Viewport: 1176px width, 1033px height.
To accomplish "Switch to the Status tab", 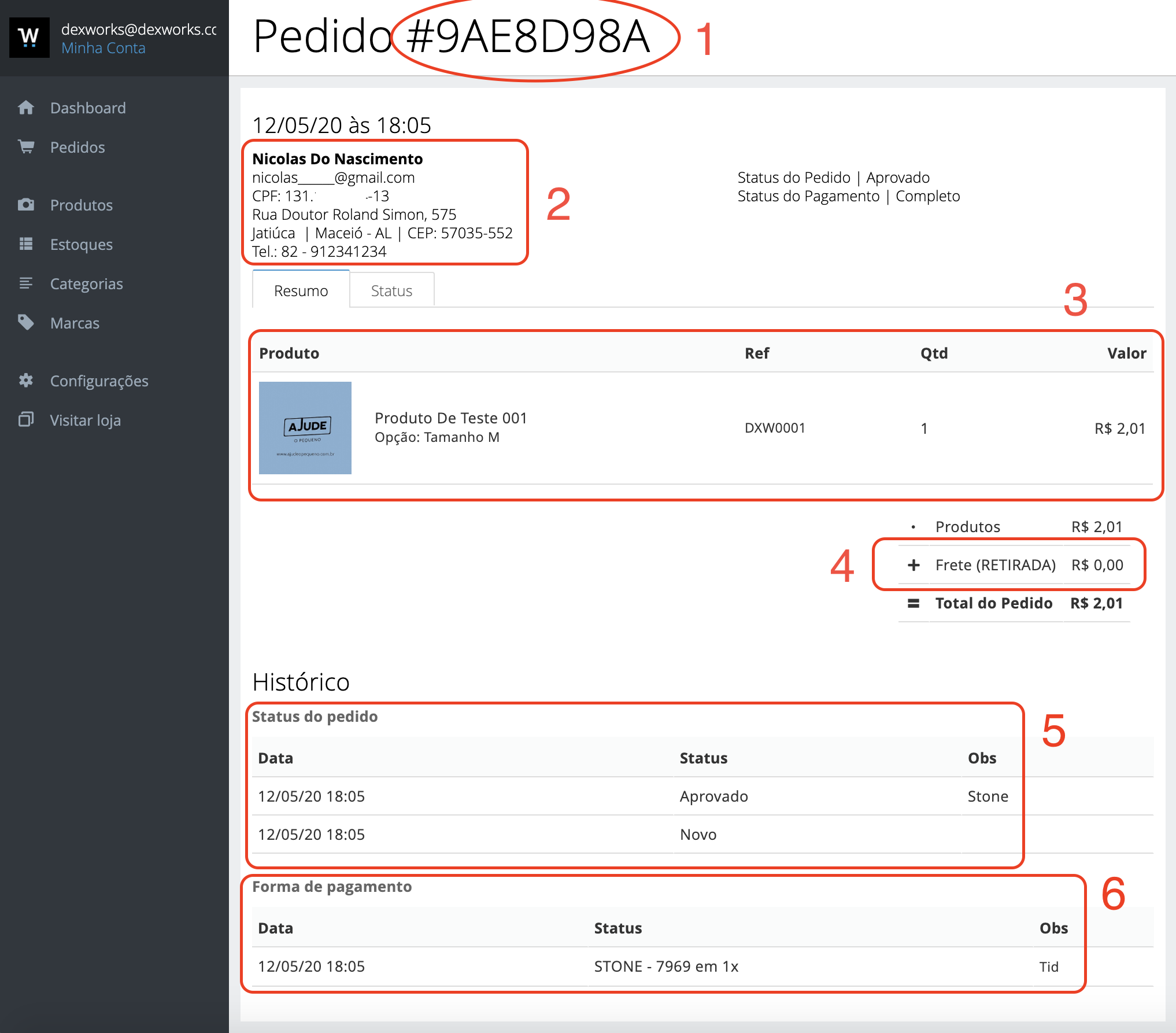I will tap(391, 291).
